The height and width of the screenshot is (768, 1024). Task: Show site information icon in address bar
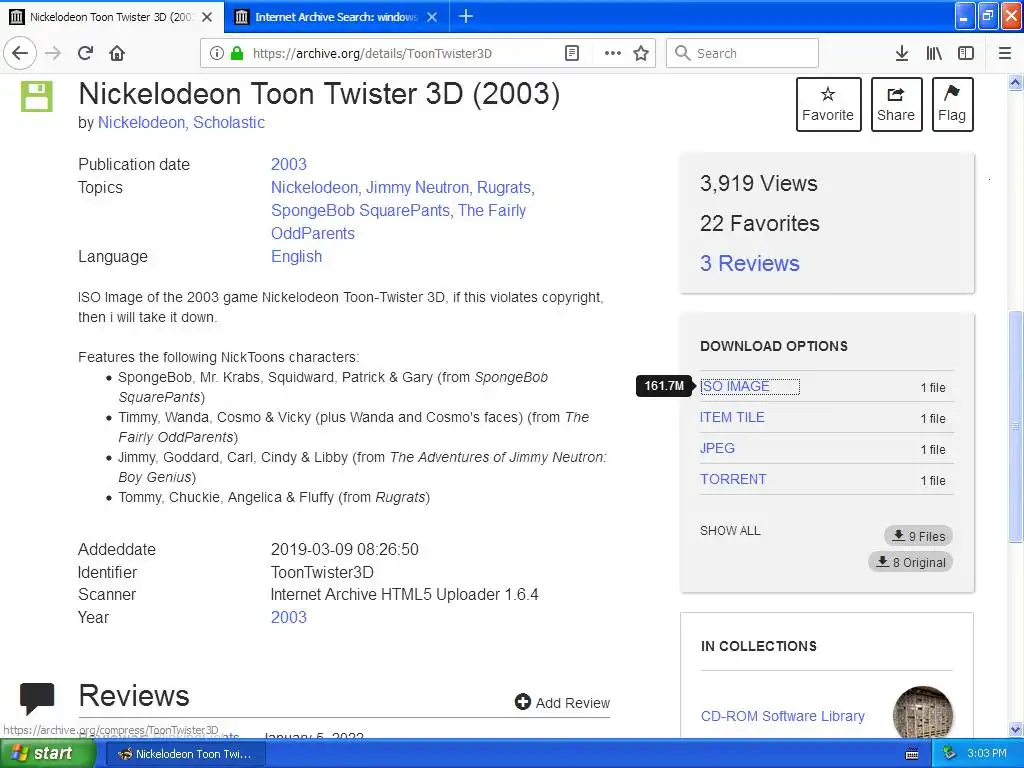pos(217,53)
